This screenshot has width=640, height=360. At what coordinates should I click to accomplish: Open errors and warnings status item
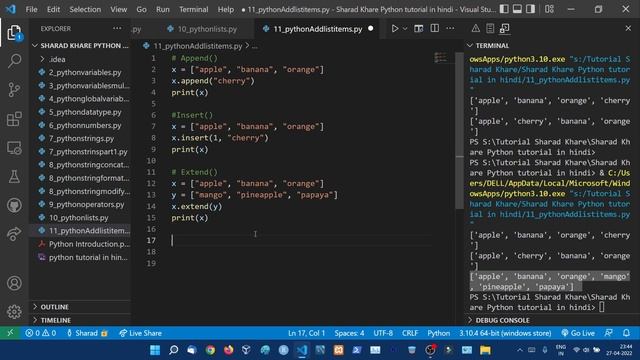point(40,333)
